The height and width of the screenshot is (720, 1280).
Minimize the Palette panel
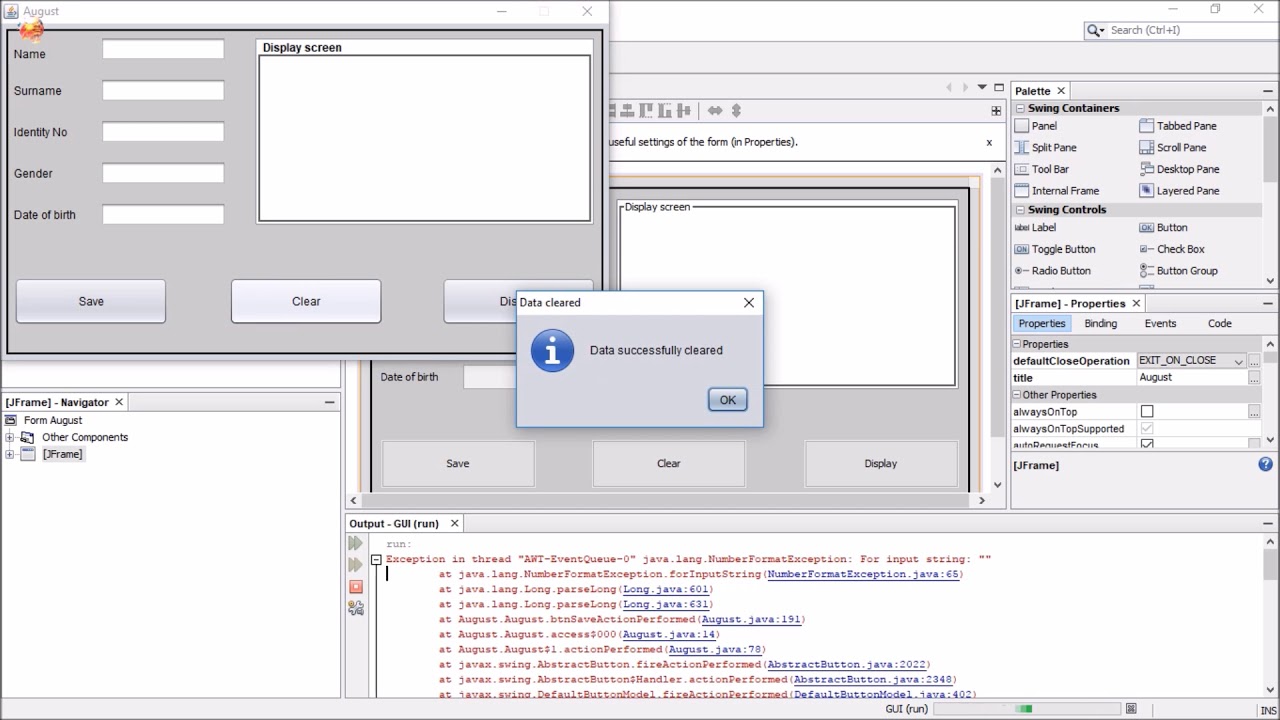click(1268, 91)
